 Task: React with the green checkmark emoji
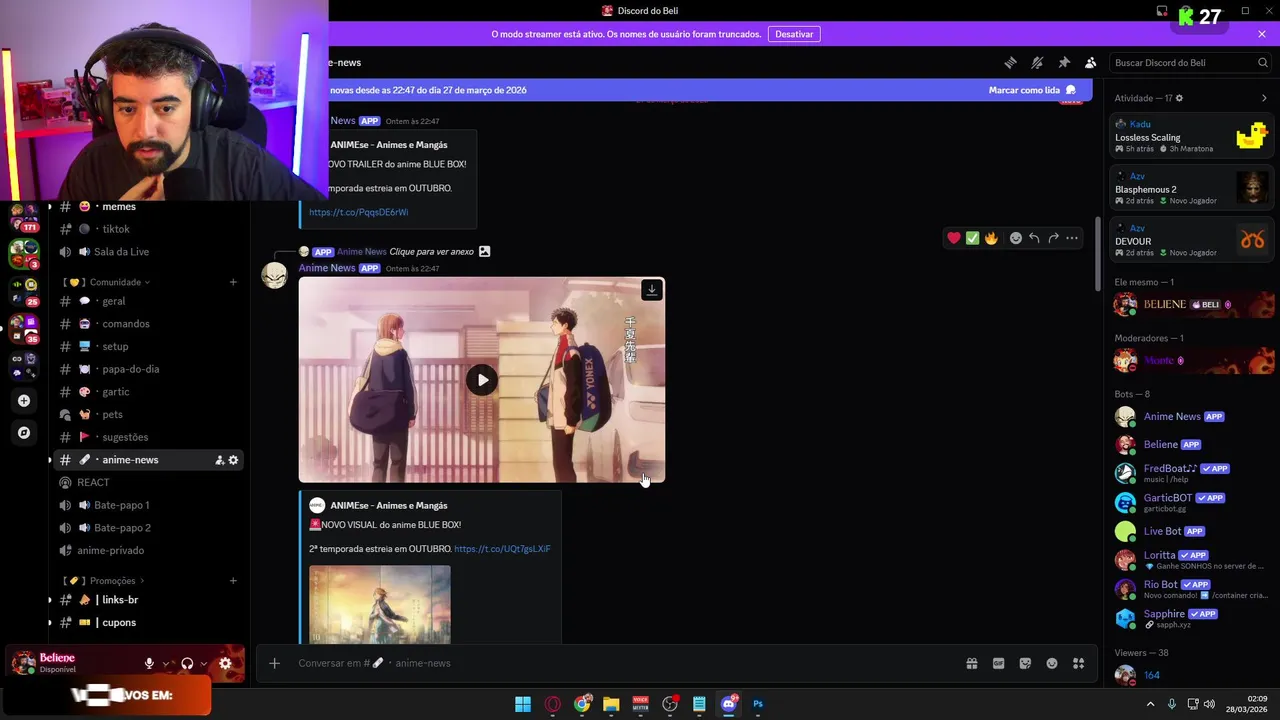click(x=972, y=238)
